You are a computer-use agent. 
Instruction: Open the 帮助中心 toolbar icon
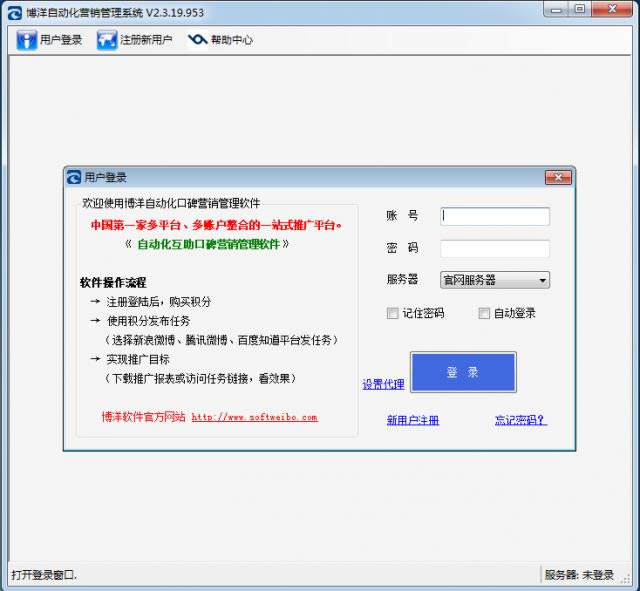pyautogui.click(x=198, y=40)
